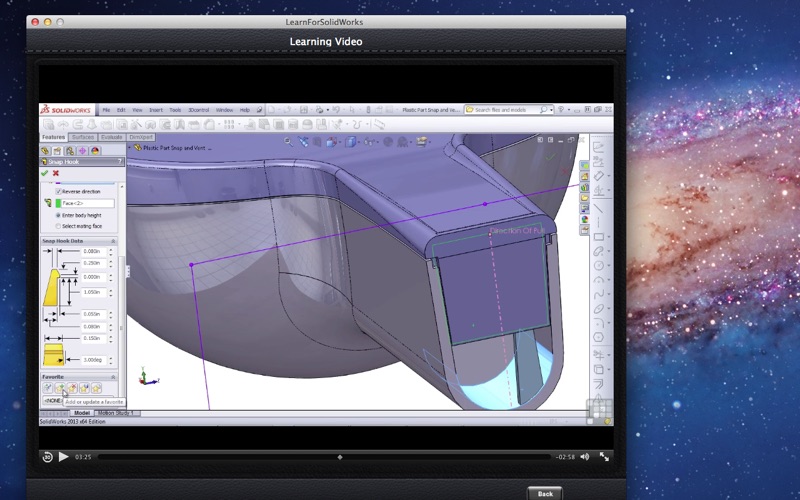Open the View menu

point(137,110)
